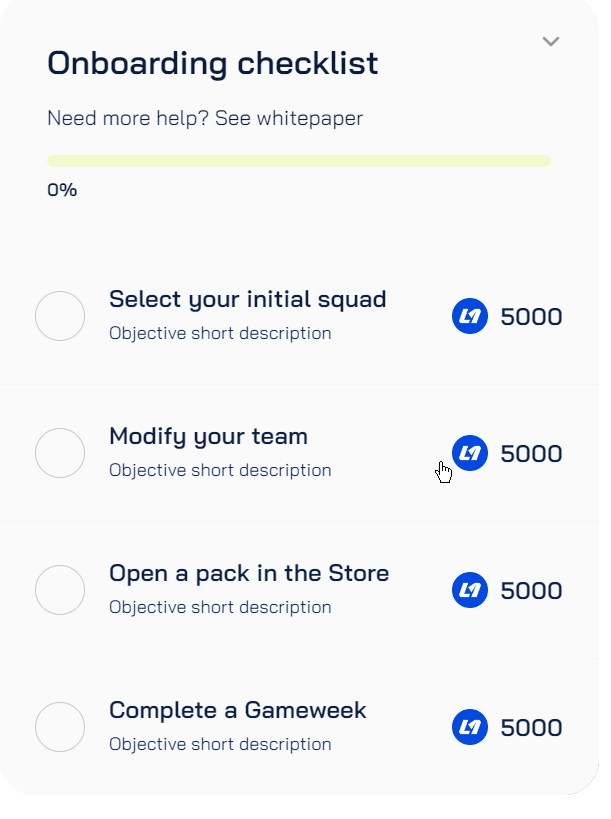
Task: Click Open a pack in the Store title
Action: (x=248, y=573)
